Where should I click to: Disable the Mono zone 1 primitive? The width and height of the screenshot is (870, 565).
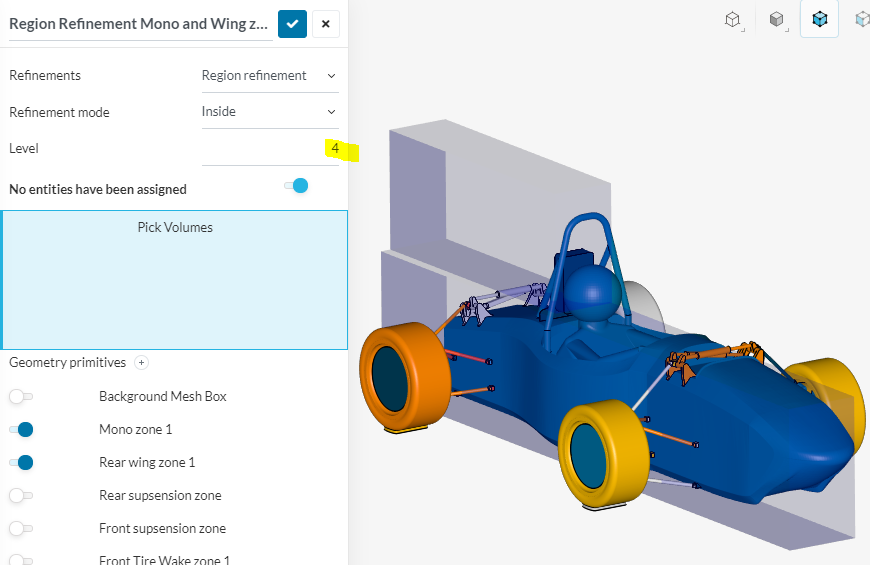coord(21,430)
